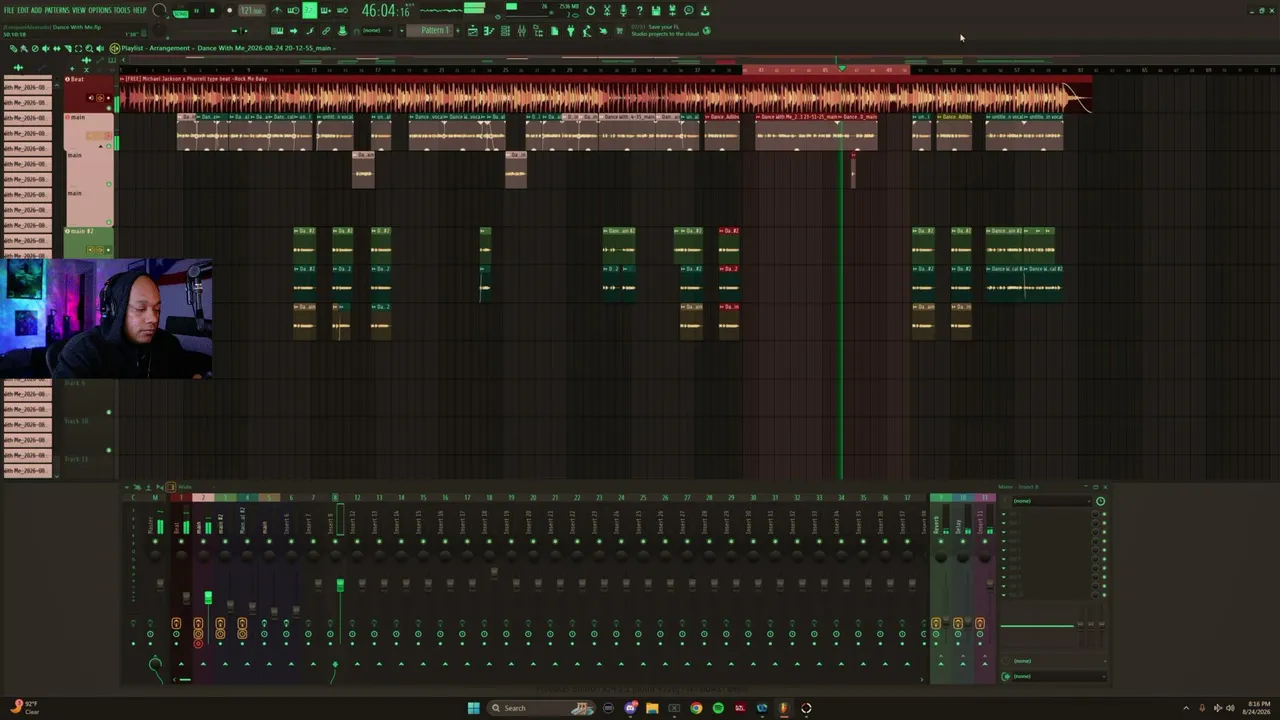
Task: Select the Insert 8 mixer track
Action: [x=335, y=525]
